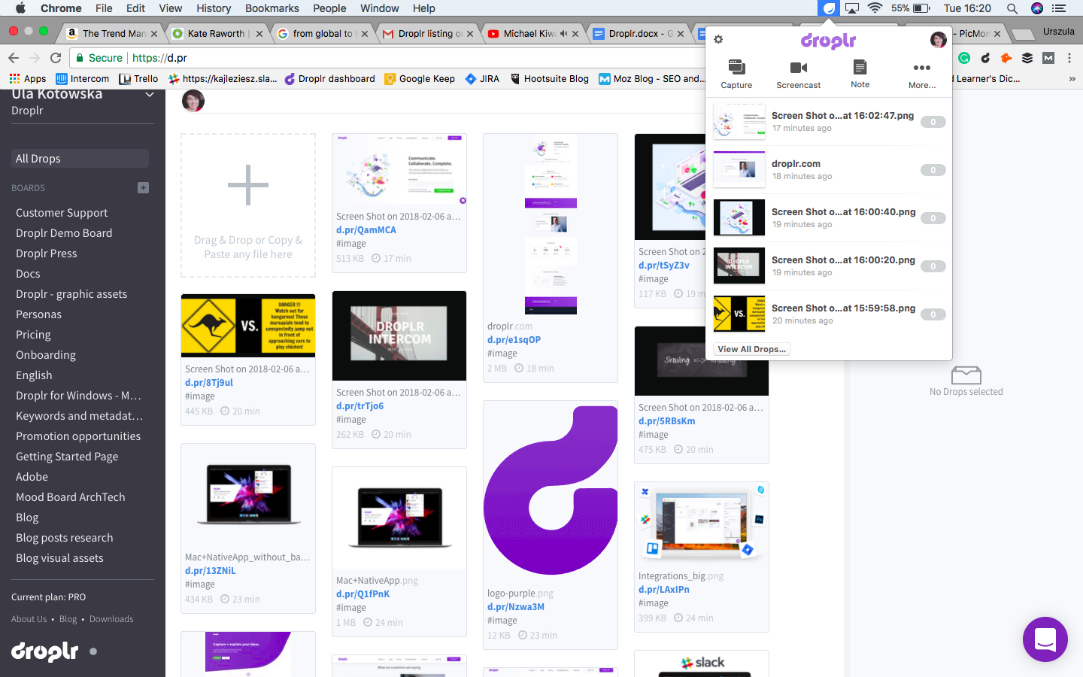Viewport: 1083px width, 677px height.
Task: Open Droplr popup settings gear
Action: pyautogui.click(x=718, y=39)
